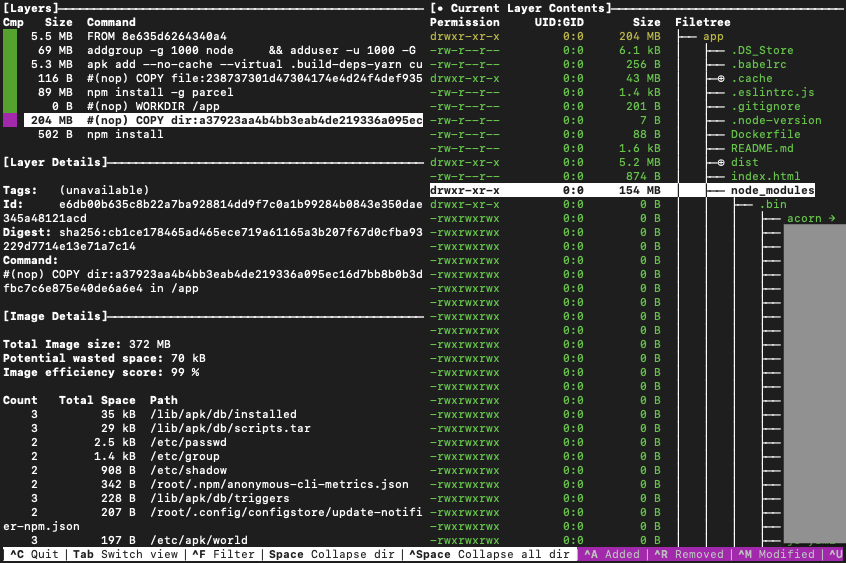Click the Space Collapse dir shortcut

pyautogui.click(x=332, y=554)
